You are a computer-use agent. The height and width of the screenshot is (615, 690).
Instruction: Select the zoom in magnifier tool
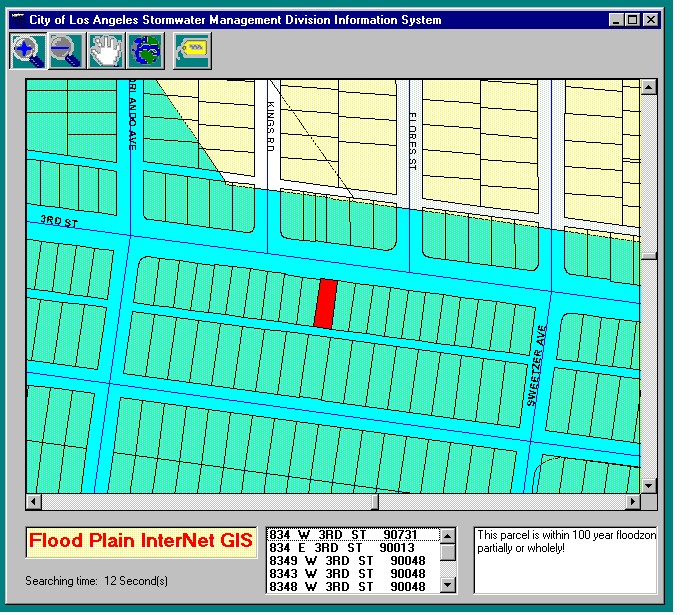[x=28, y=51]
